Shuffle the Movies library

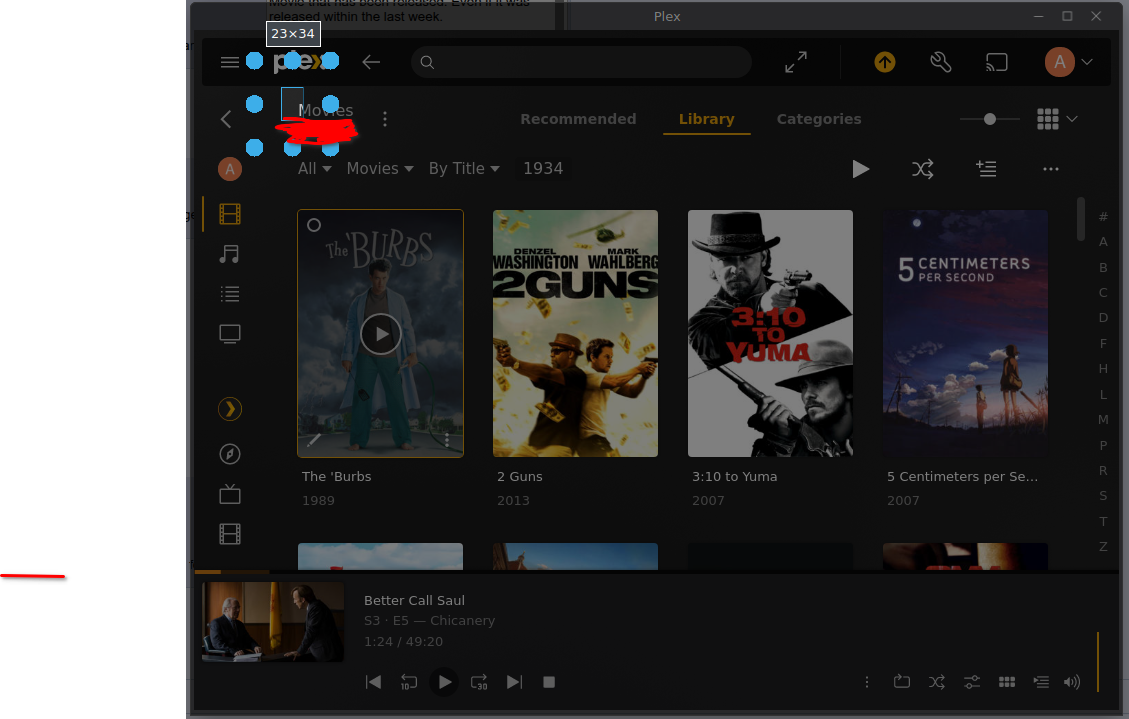coord(922,169)
